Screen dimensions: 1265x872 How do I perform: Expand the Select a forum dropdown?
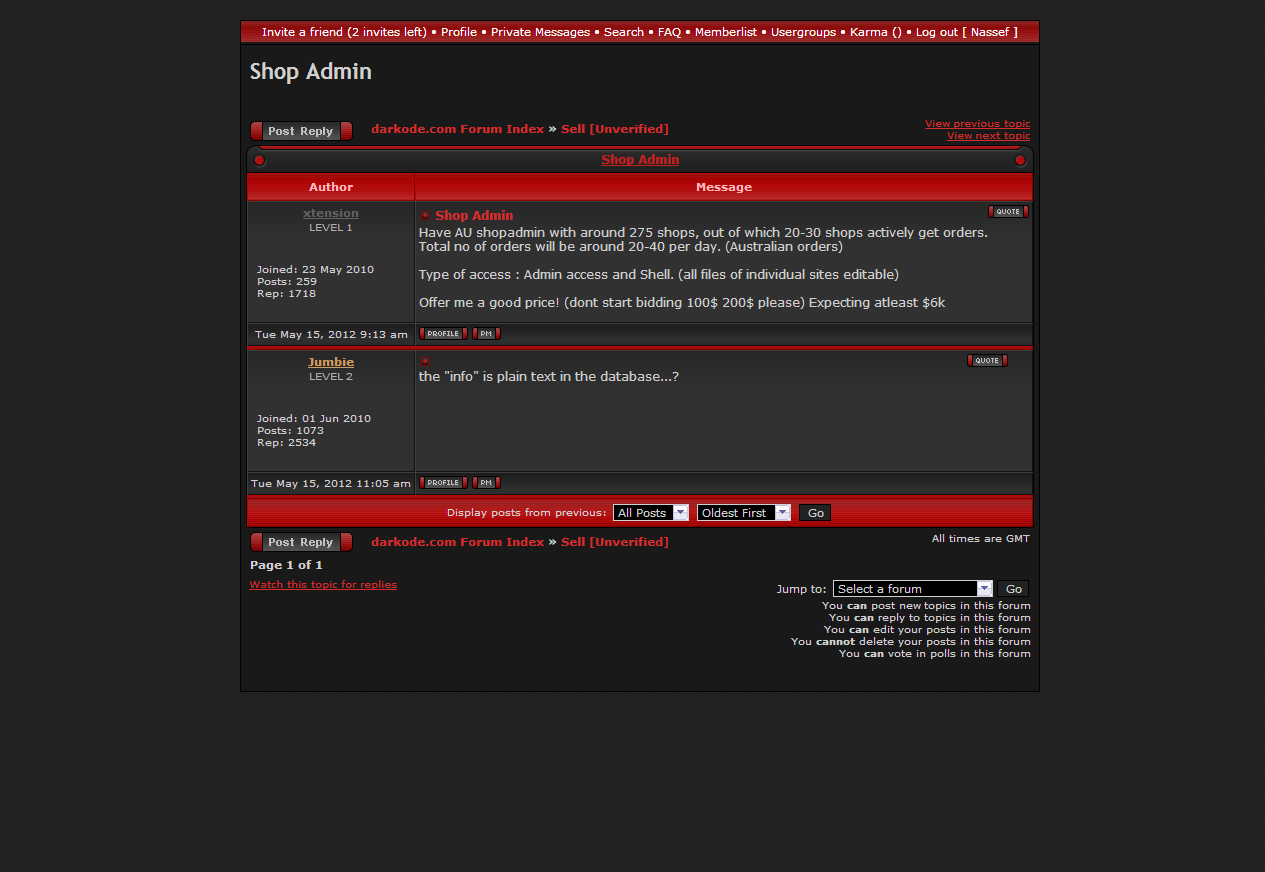[912, 589]
